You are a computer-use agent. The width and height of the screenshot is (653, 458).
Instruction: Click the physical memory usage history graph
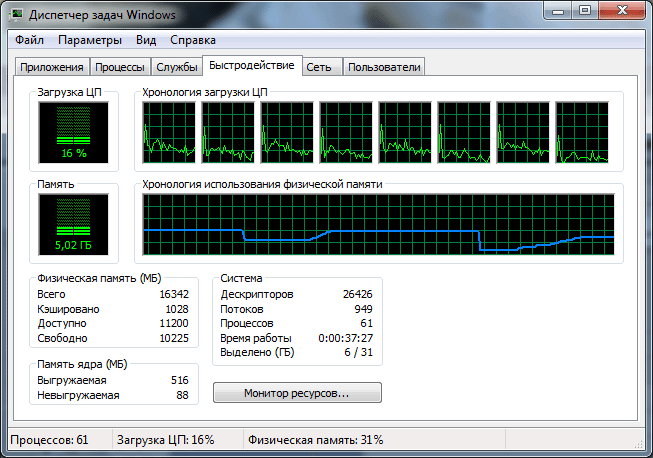tap(378, 224)
